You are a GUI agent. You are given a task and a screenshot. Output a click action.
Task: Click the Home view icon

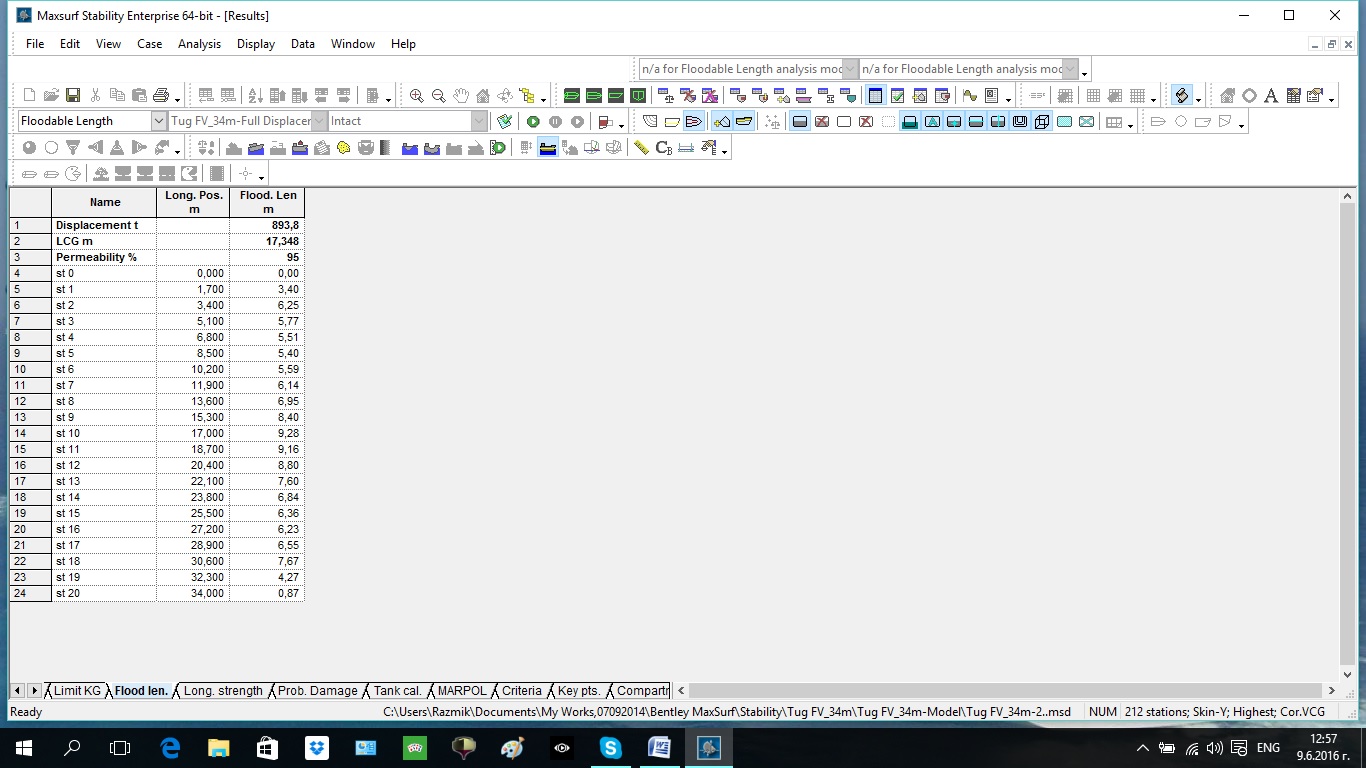click(483, 96)
